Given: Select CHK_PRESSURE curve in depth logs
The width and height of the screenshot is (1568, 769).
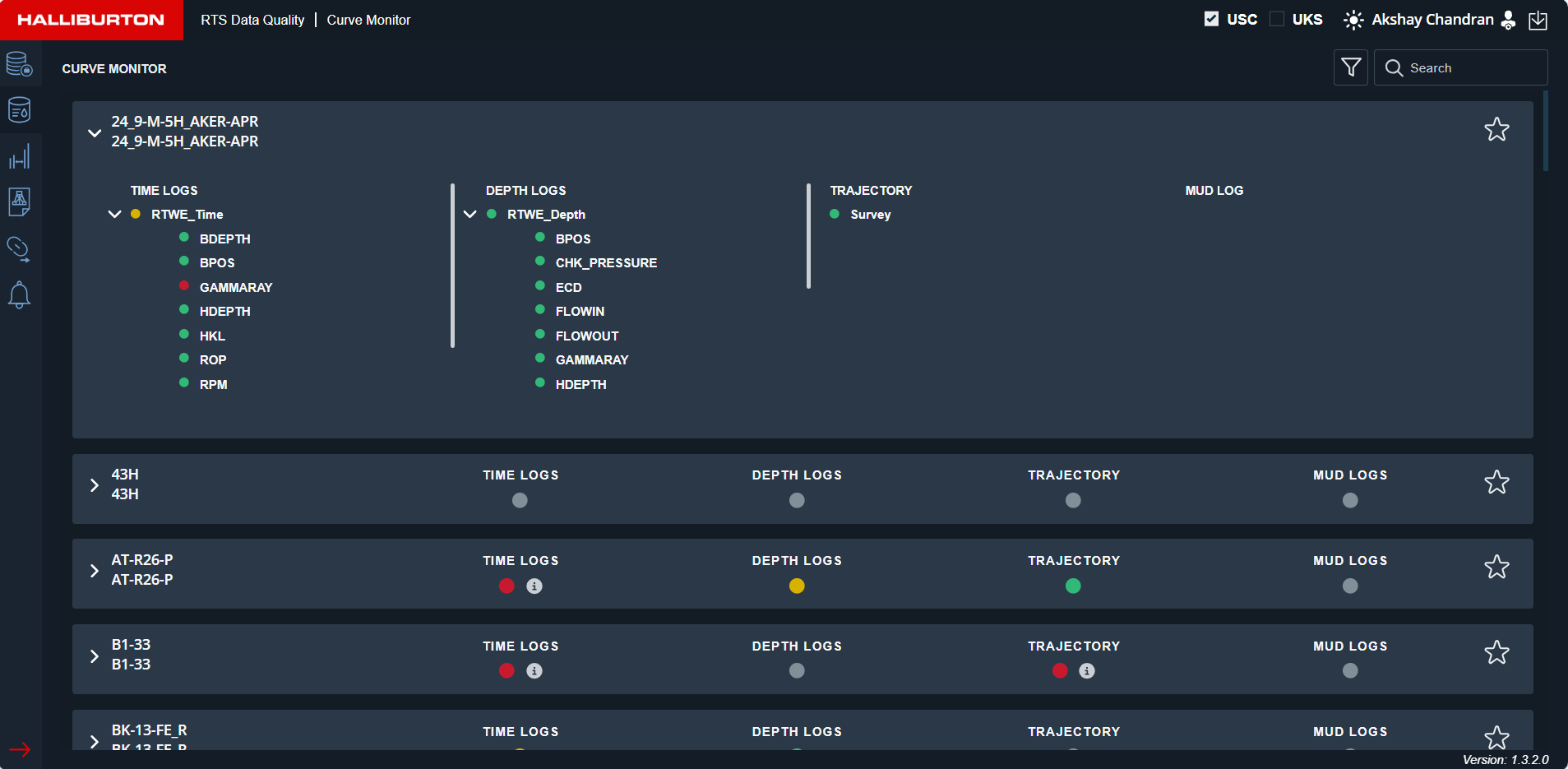Looking at the screenshot, I should [606, 263].
